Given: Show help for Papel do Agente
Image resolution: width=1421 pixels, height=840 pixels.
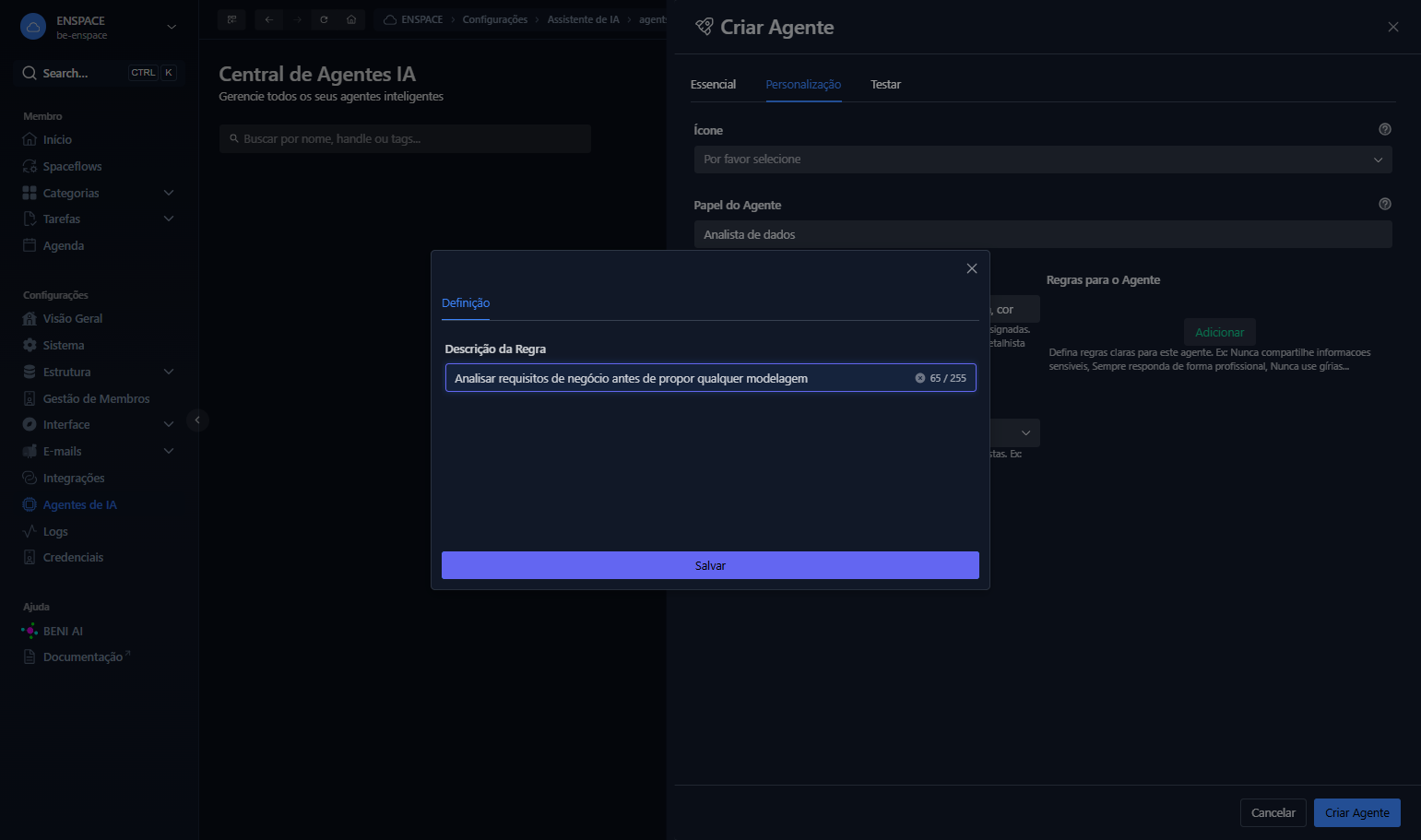Looking at the screenshot, I should [1384, 204].
